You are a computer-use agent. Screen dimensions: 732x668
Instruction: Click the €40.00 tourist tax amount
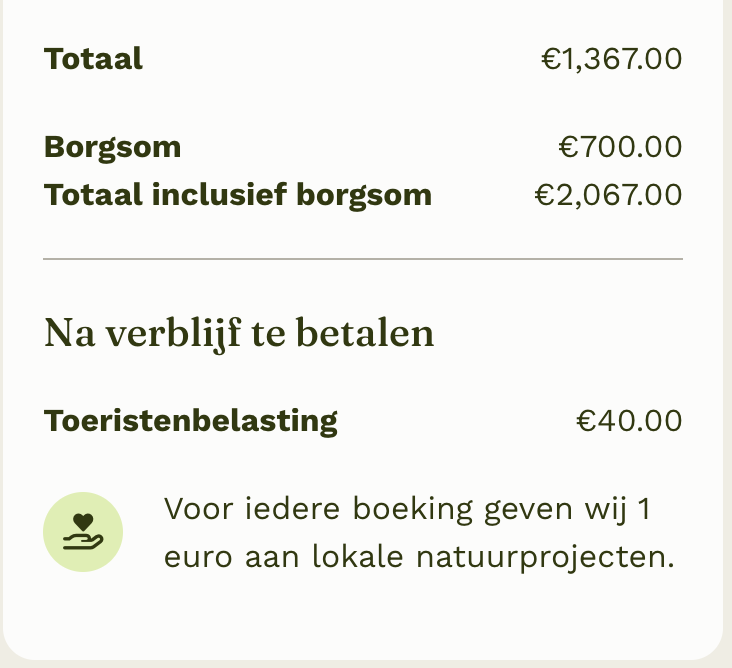tap(629, 421)
